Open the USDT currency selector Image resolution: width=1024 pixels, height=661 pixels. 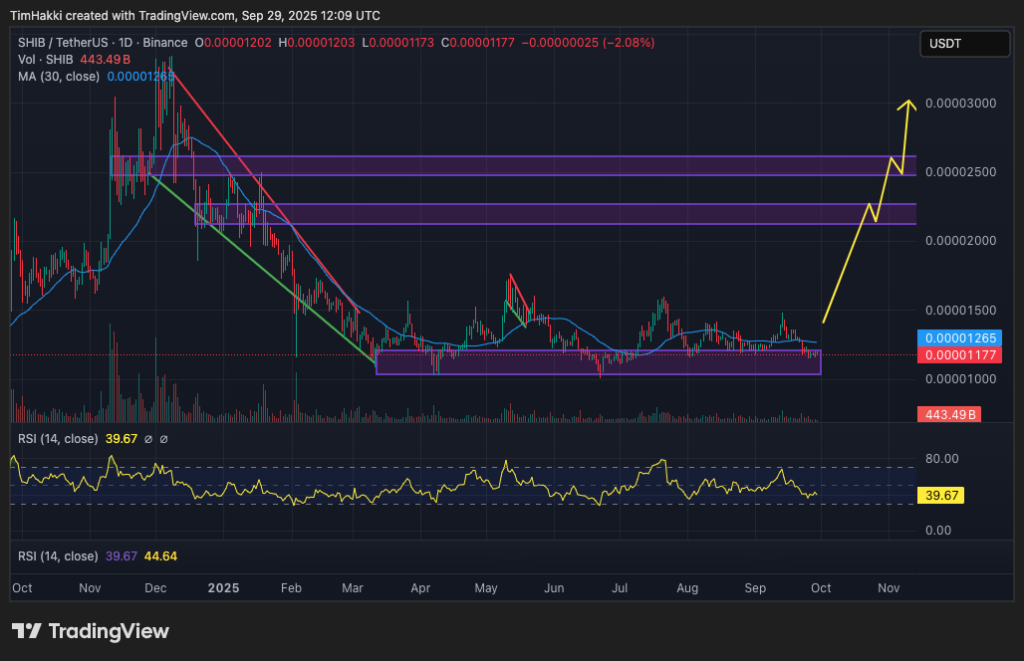click(x=965, y=44)
